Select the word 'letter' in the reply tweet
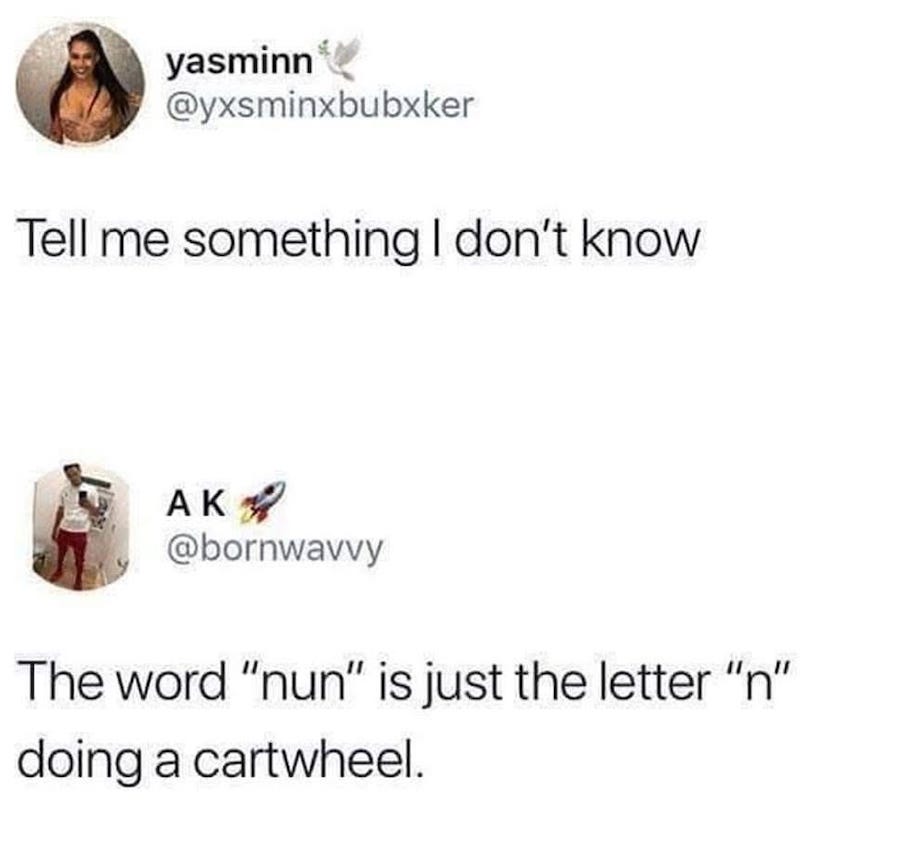The height and width of the screenshot is (848, 900). click(655, 683)
